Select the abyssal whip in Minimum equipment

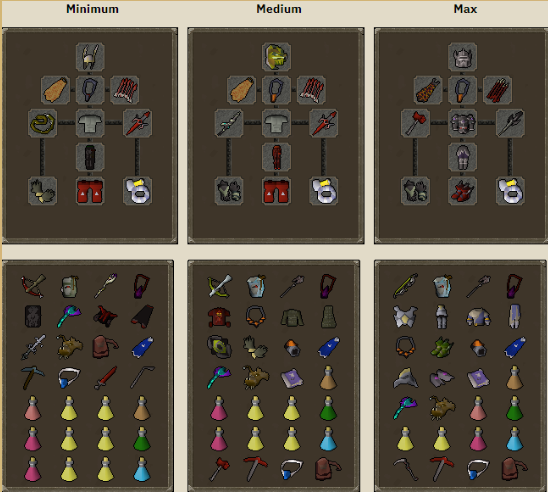[42, 123]
